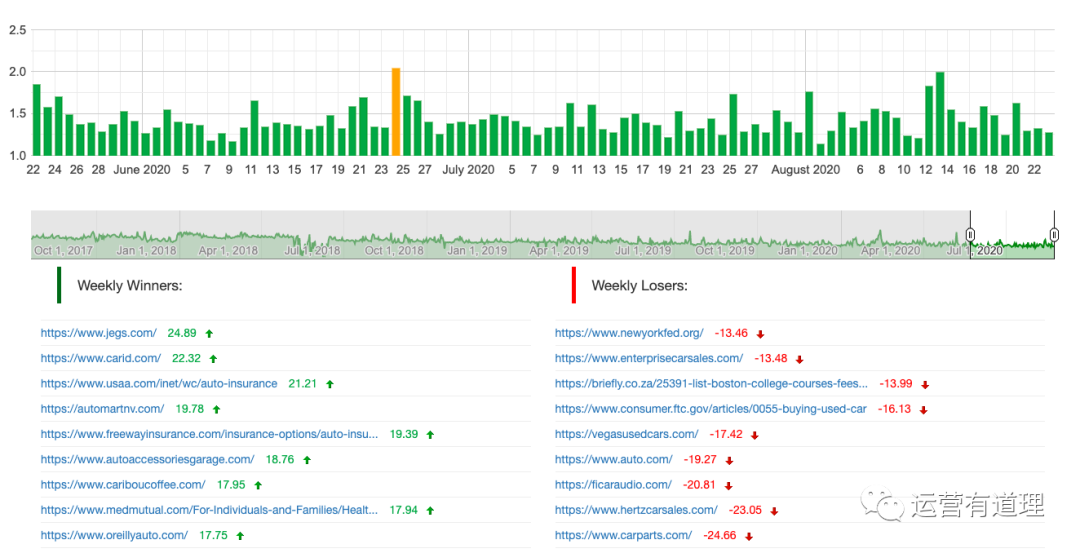Open the freewayinsurance.com link
This screenshot has height=553, width=1080.
click(x=209, y=435)
